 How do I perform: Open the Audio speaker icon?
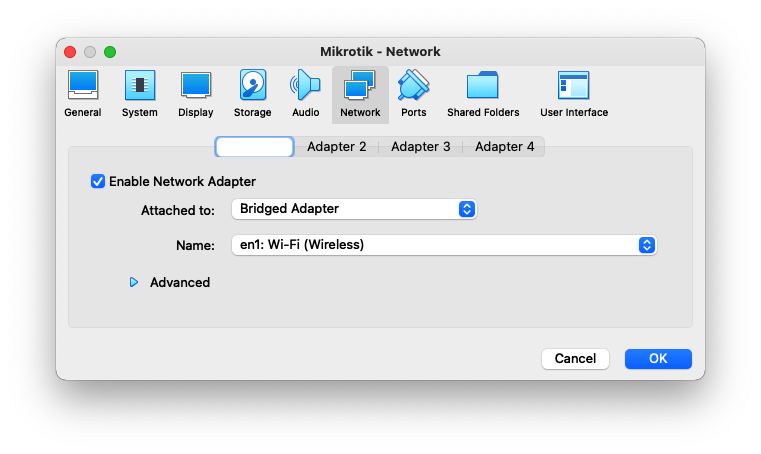point(305,87)
